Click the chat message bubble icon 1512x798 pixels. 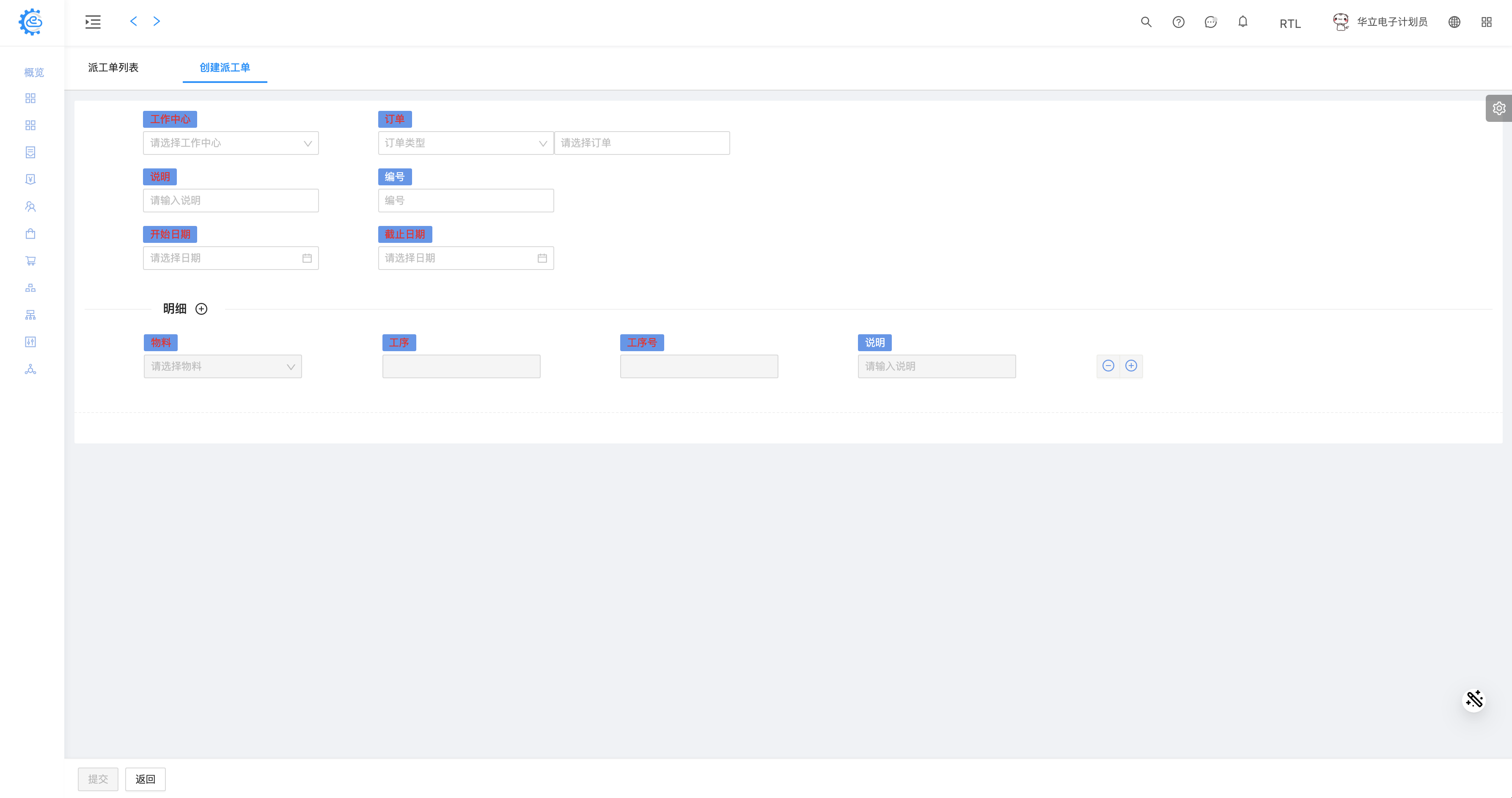1210,22
